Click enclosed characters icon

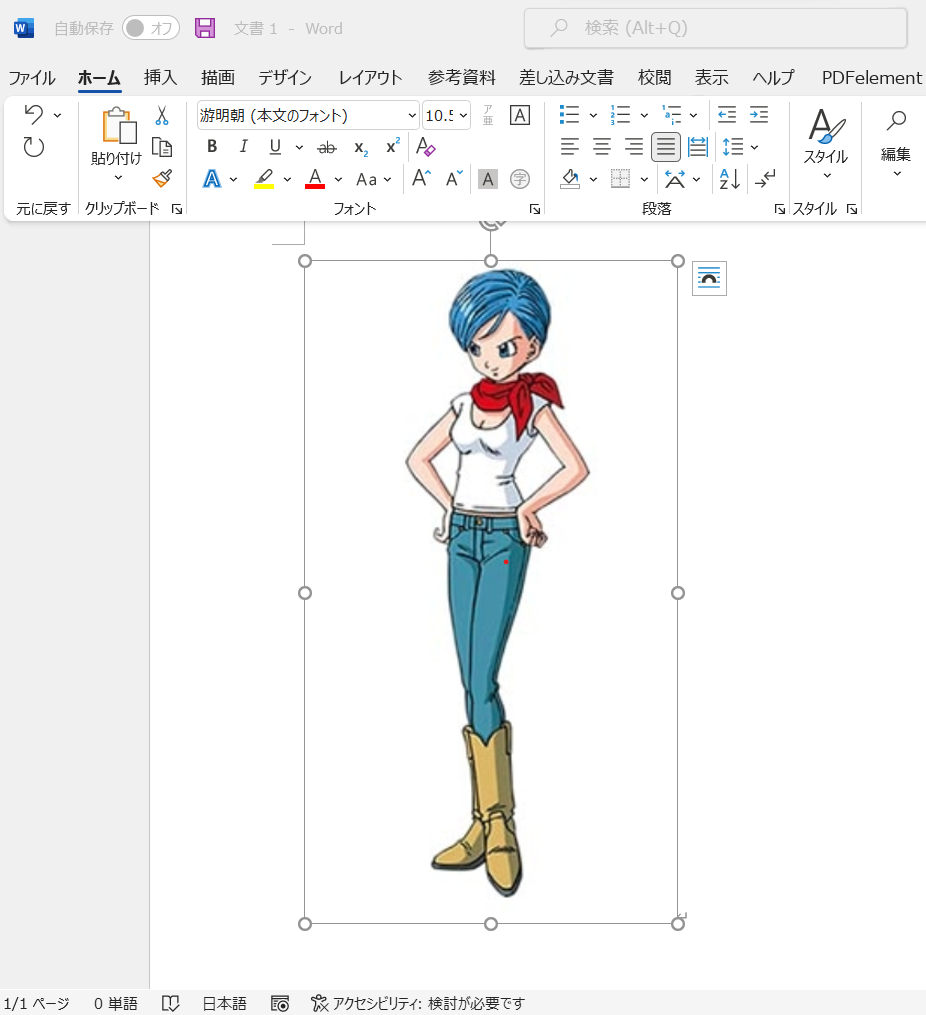click(520, 179)
